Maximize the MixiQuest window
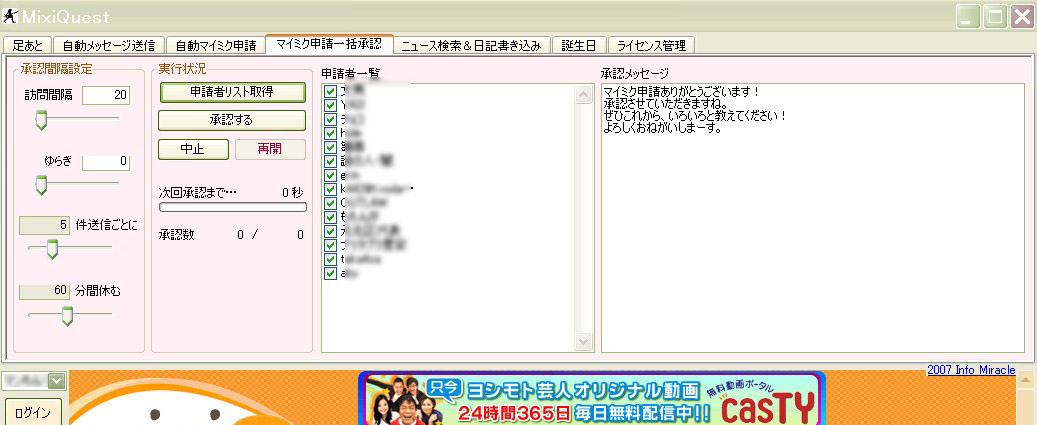Viewport: 1037px width, 425px height. point(995,16)
